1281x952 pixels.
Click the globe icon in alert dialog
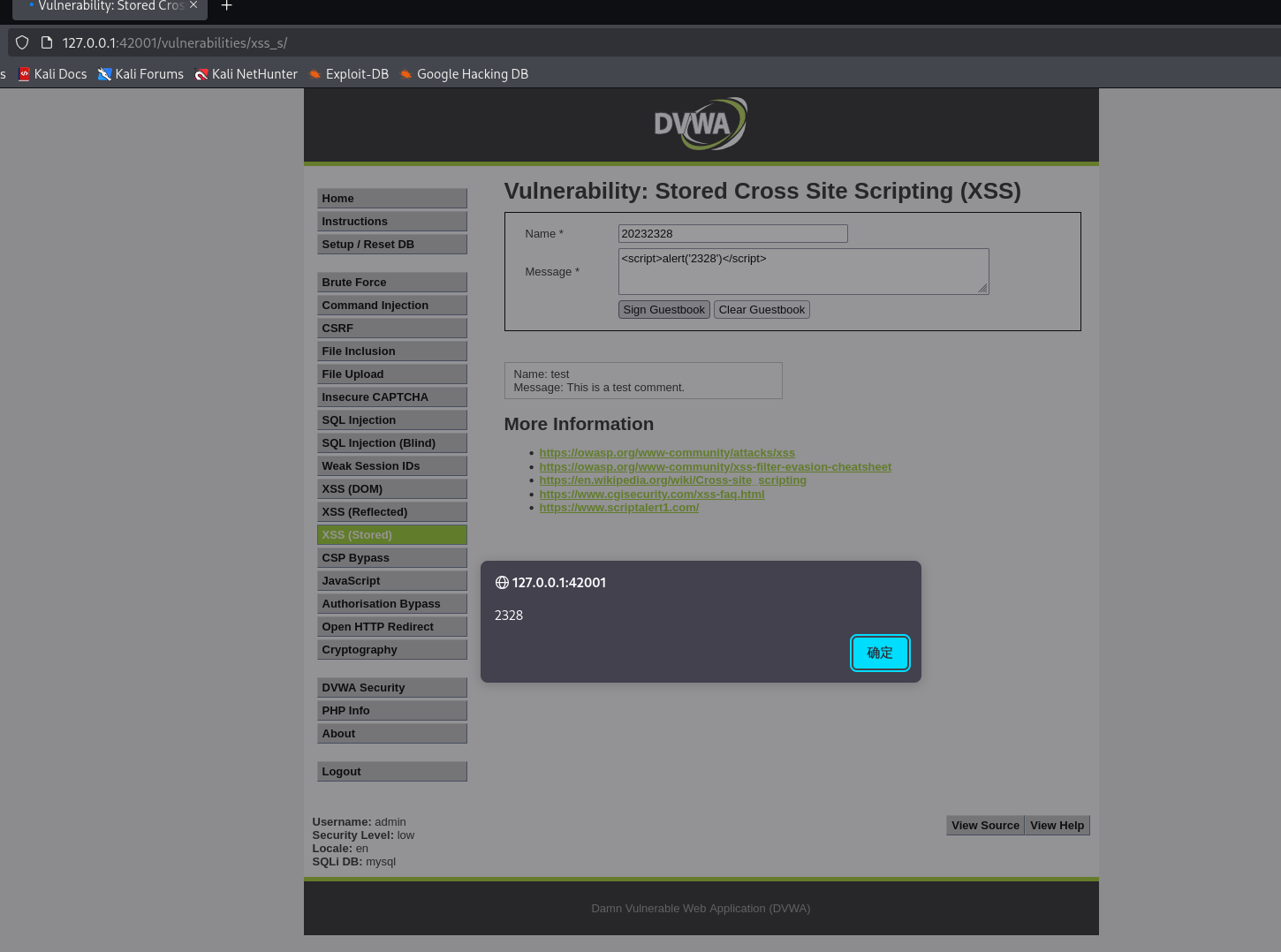coord(502,583)
